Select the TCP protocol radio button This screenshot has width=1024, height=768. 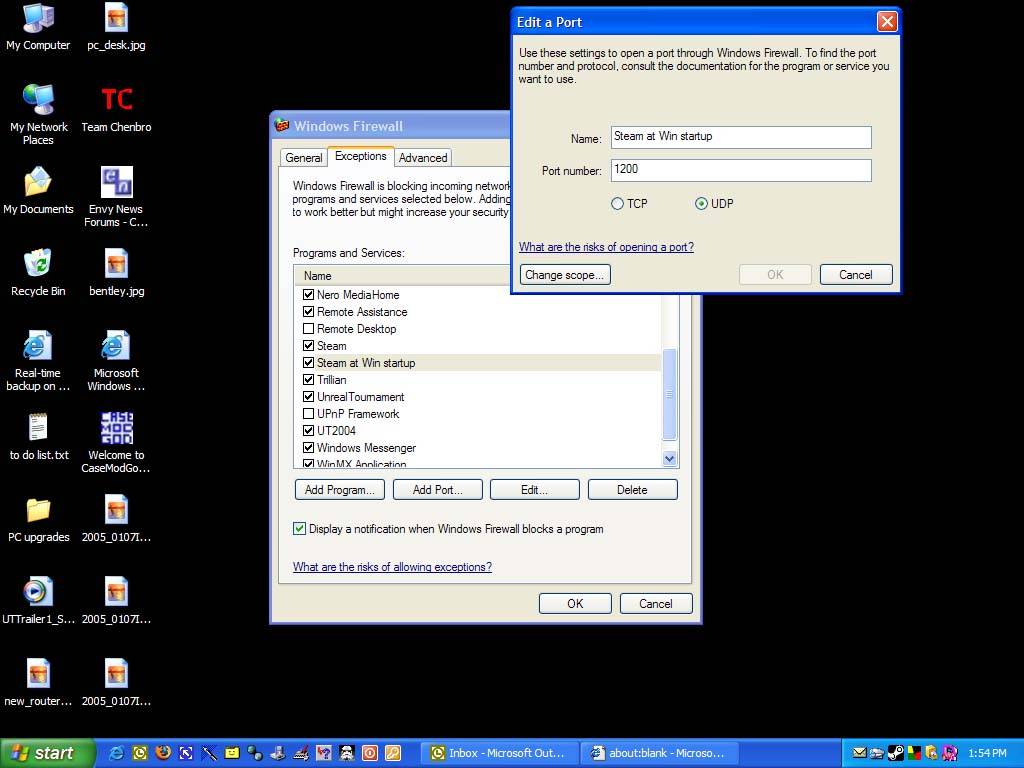[x=617, y=204]
